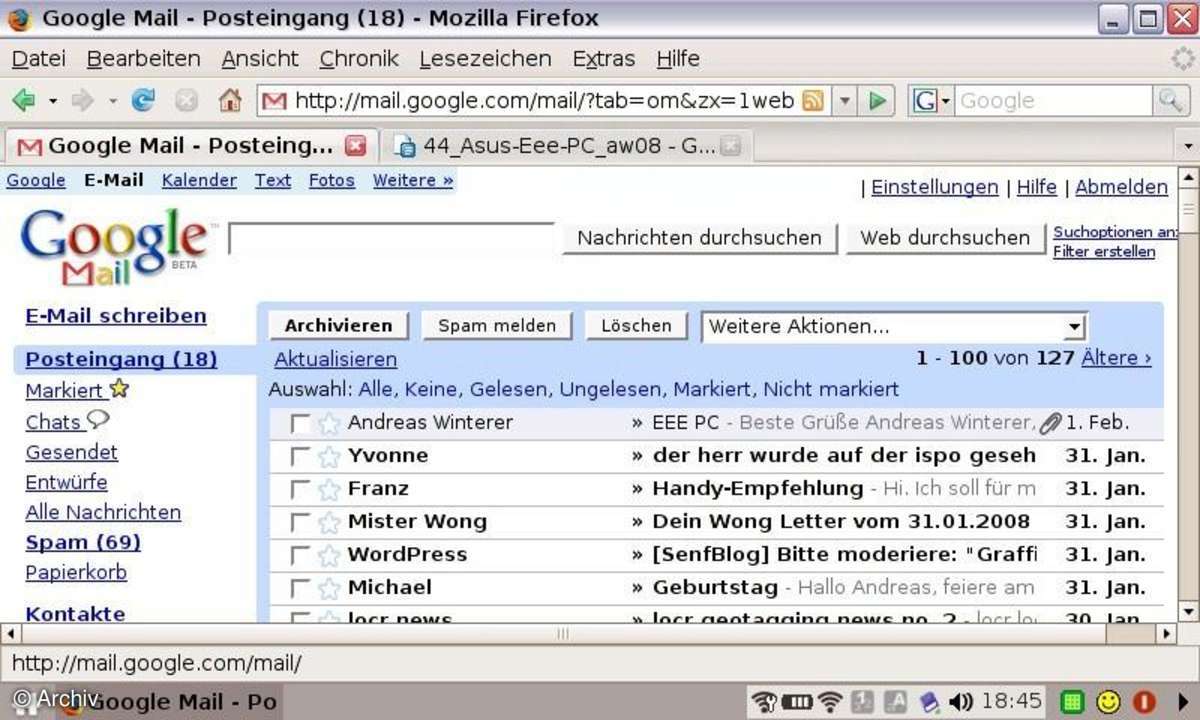Screen dimensions: 1200x720
Task: Click the battery indicator in the tray
Action: [x=797, y=701]
